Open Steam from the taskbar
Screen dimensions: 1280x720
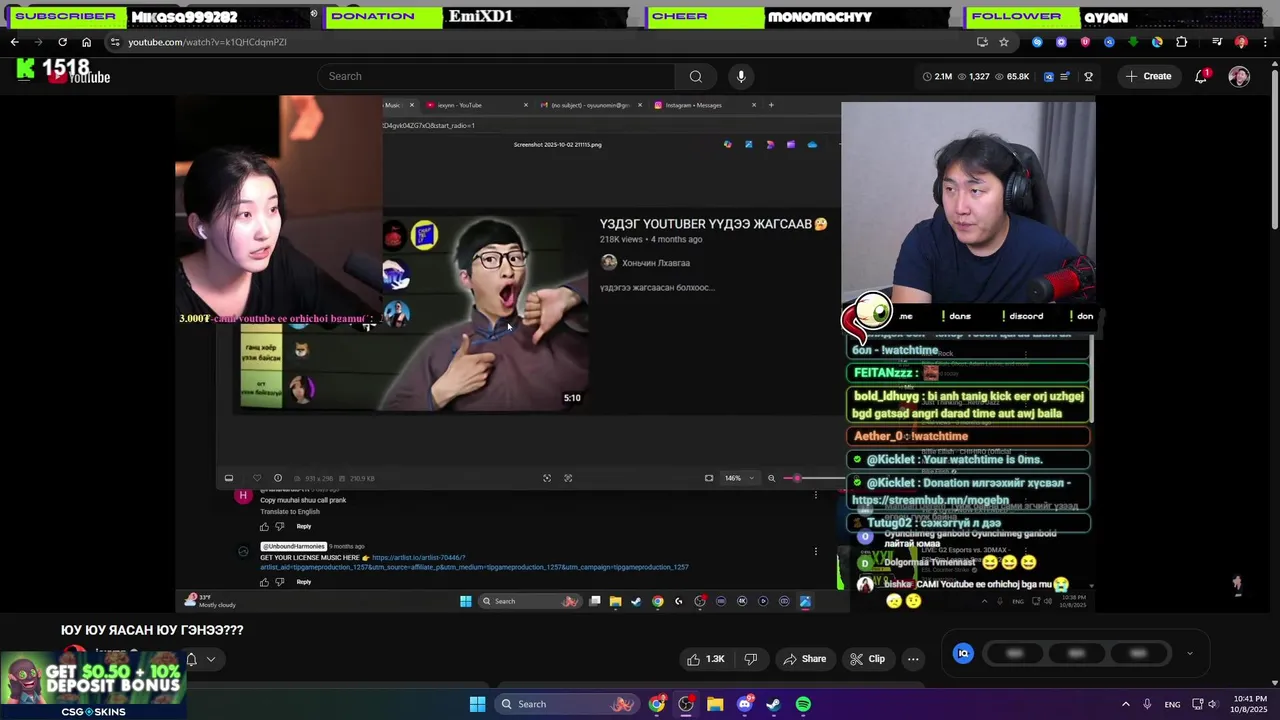click(774, 704)
